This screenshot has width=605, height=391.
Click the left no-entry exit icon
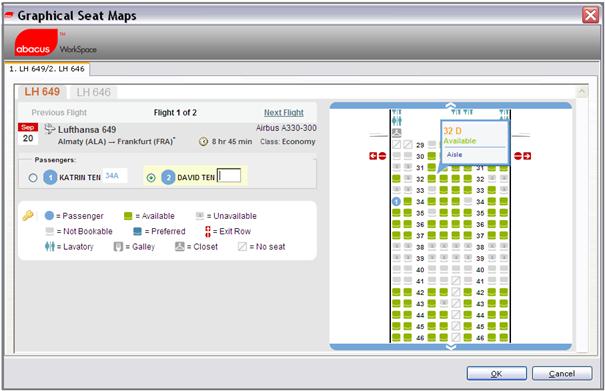click(x=382, y=156)
